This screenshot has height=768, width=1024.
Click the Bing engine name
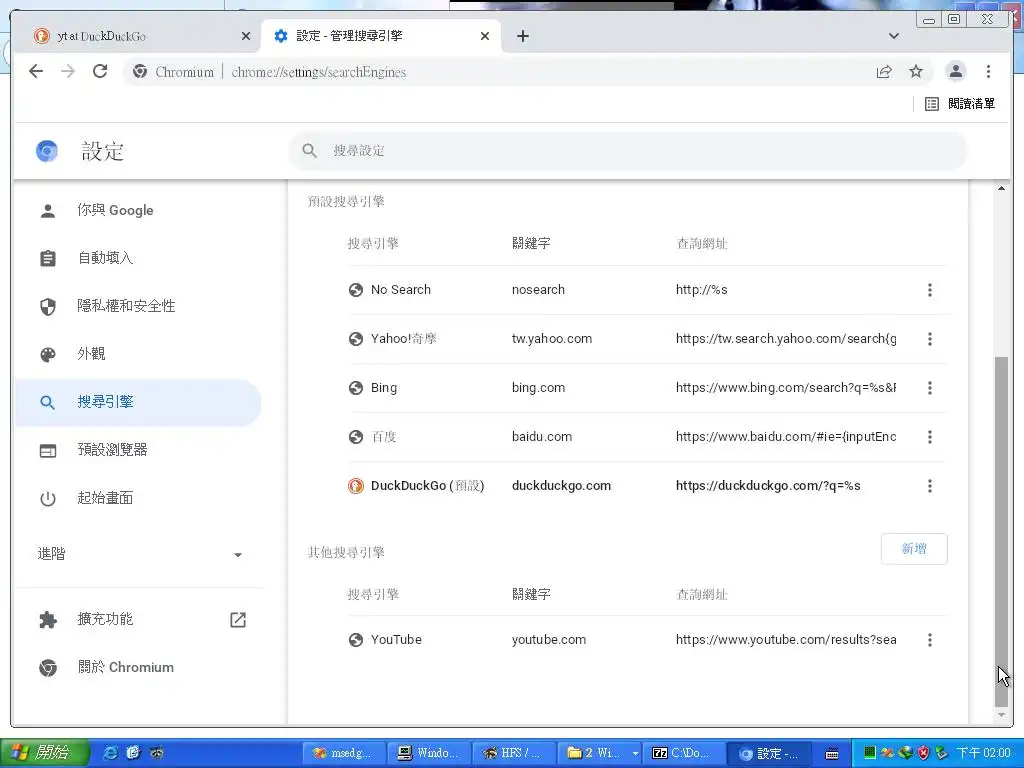[x=384, y=388]
